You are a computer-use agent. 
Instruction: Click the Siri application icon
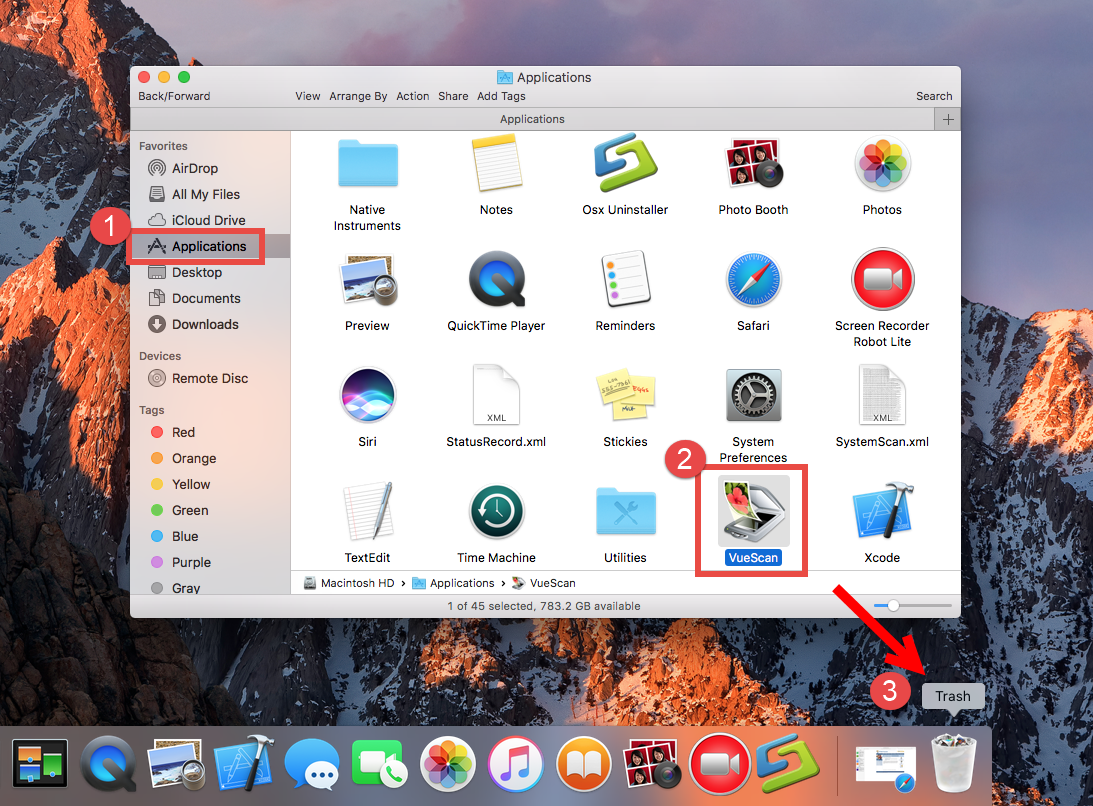[367, 396]
